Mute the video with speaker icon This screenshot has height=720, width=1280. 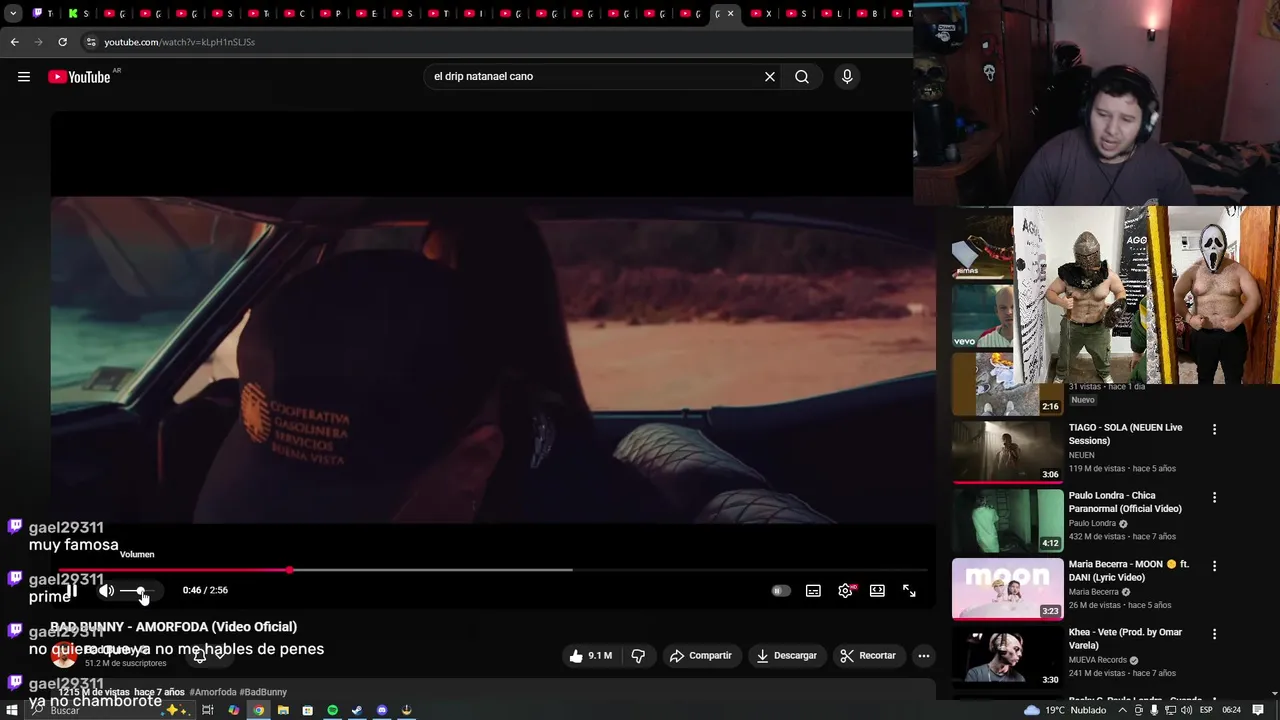pos(106,591)
